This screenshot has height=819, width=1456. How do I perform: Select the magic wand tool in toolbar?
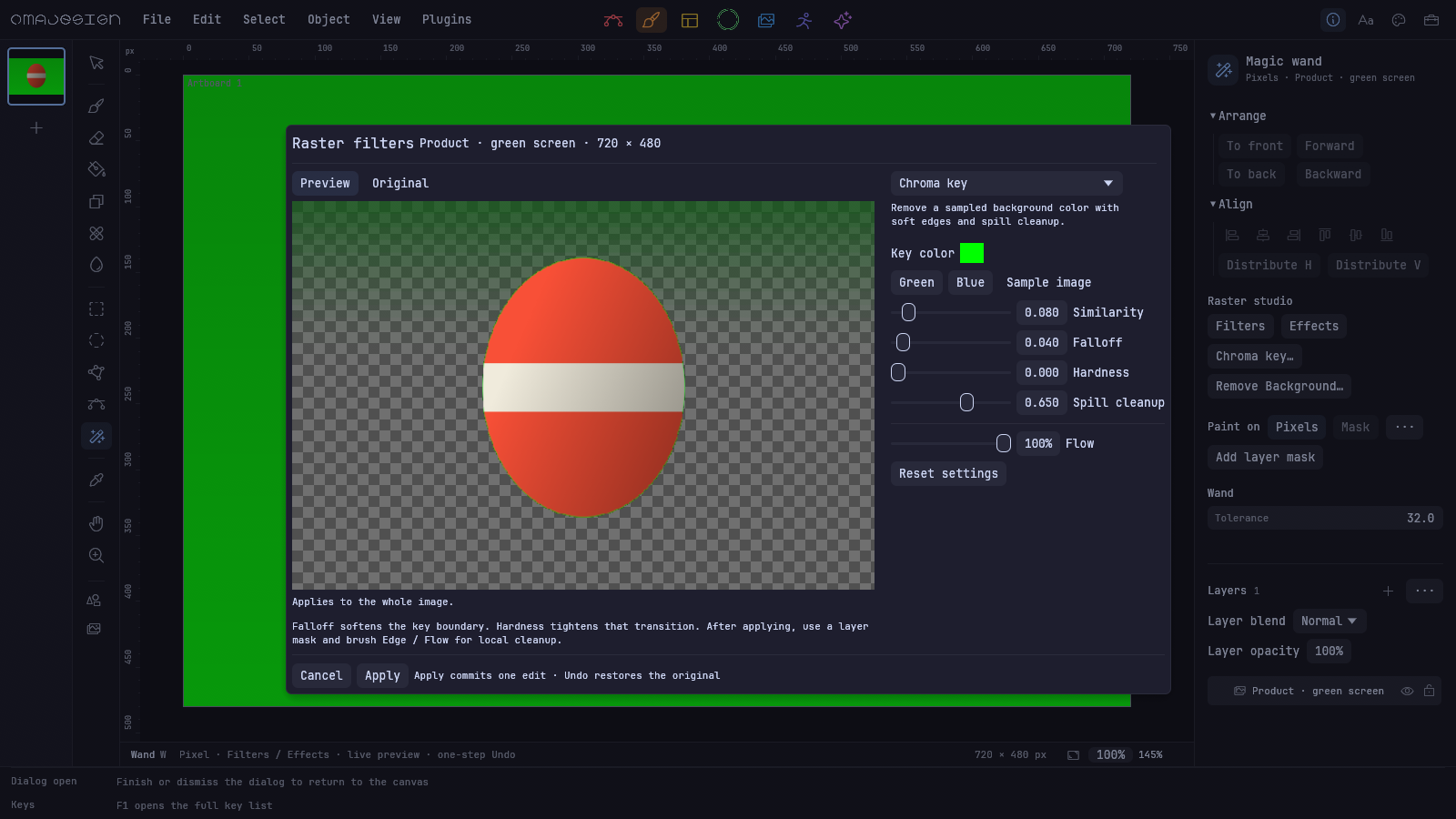pos(96,437)
